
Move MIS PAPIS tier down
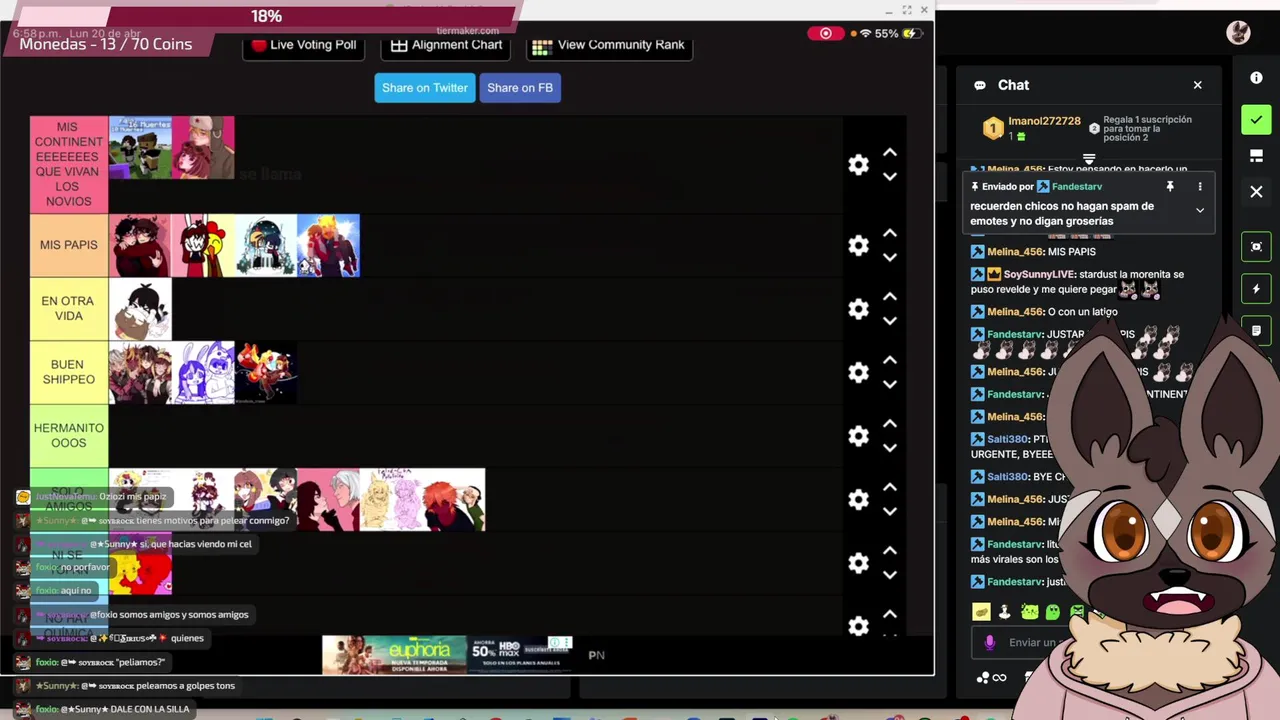890,257
